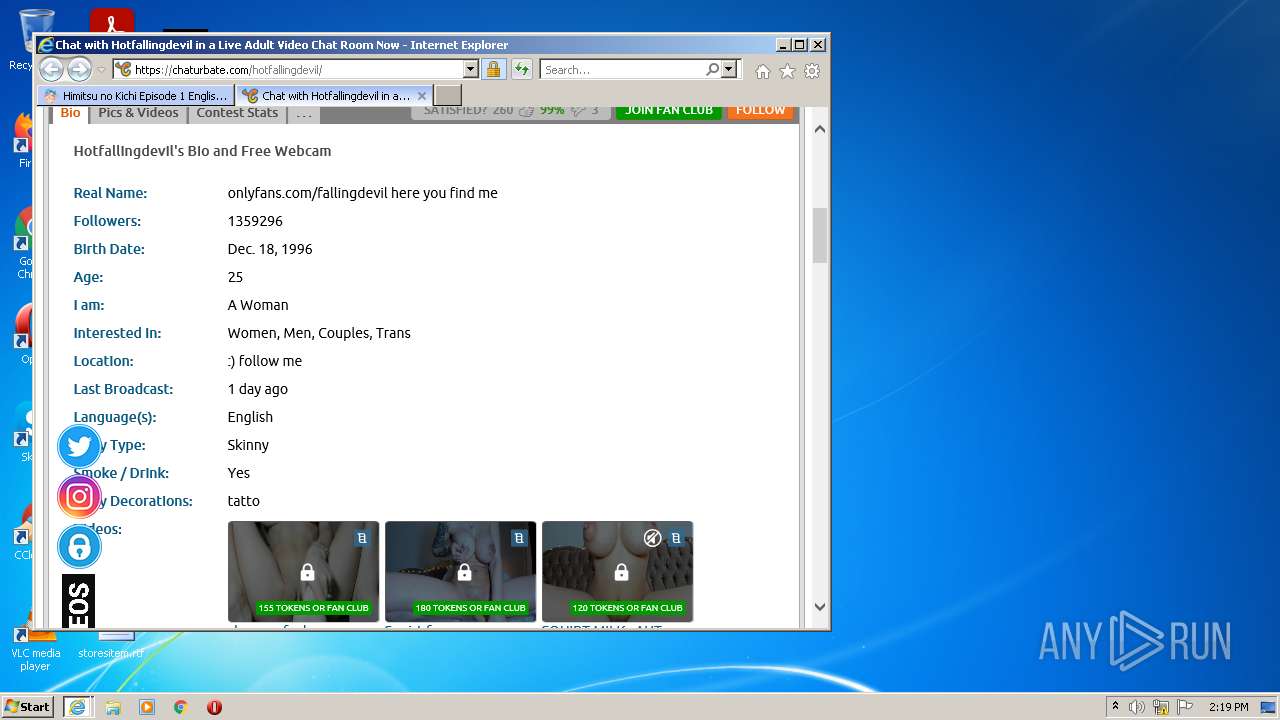Close the Chat with Hotfallingdevil tab
Viewport: 1280px width, 720px height.
422,96
